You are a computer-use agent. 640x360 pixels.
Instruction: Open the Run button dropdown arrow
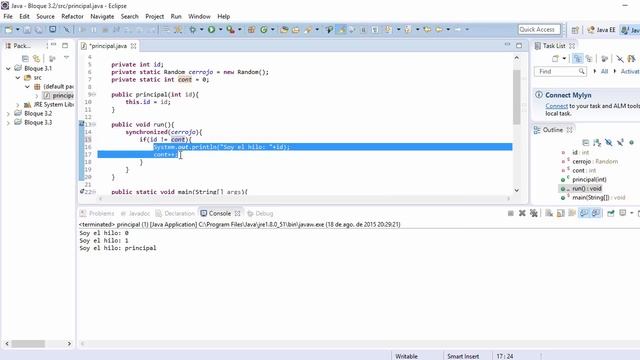pyautogui.click(x=220, y=29)
